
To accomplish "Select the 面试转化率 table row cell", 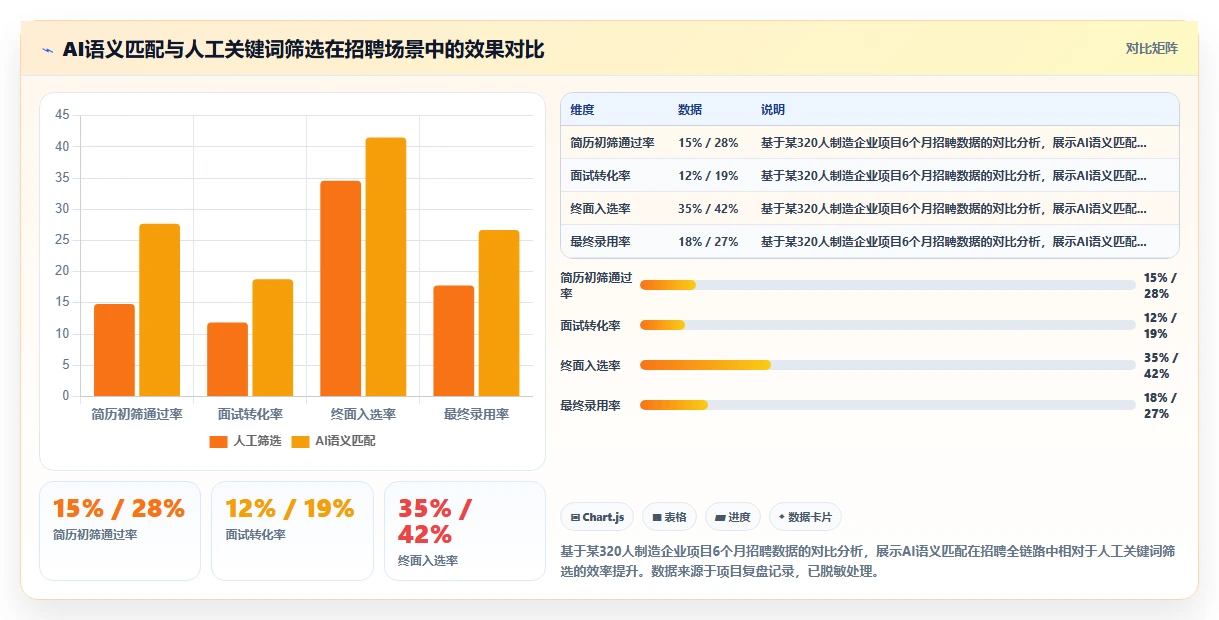I will pyautogui.click(x=600, y=176).
